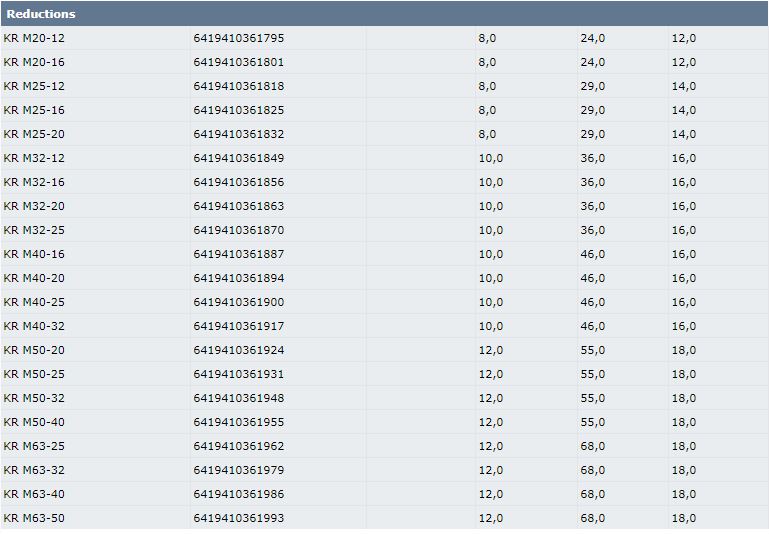The width and height of the screenshot is (769, 534).
Task: Click the 18,0 value in KR M63-50 row
Action: tap(684, 519)
